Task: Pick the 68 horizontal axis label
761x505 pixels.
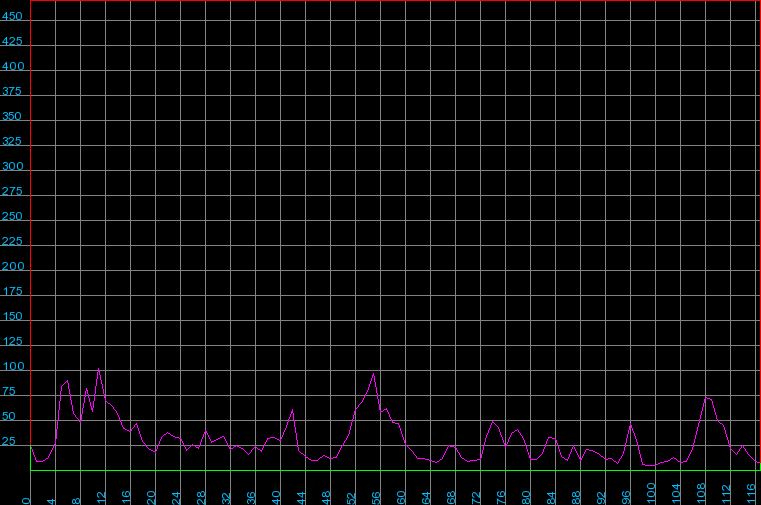Action: coord(451,498)
